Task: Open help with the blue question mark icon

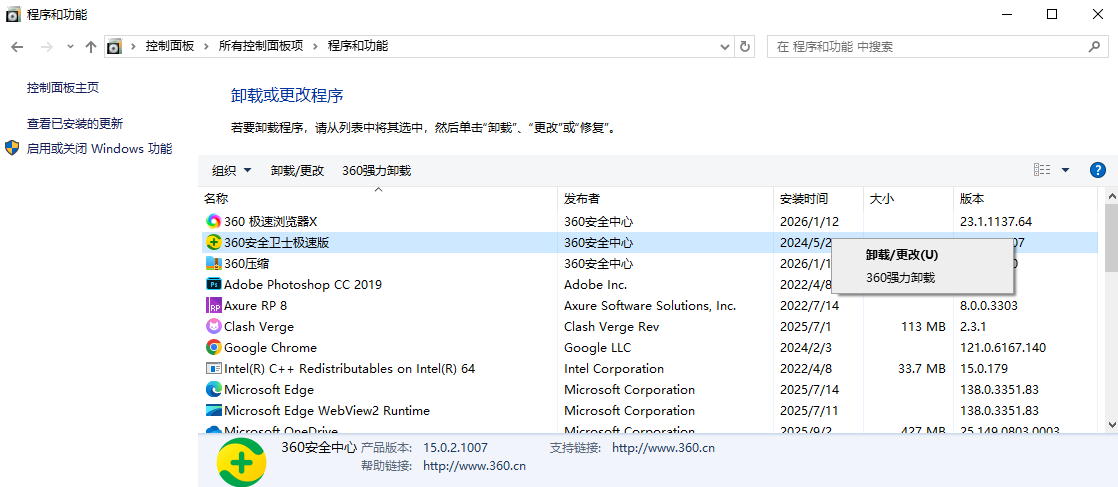Action: pos(1097,170)
